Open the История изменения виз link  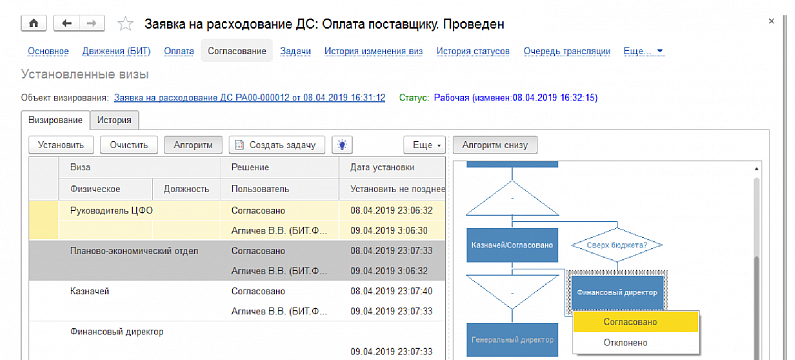tap(373, 51)
